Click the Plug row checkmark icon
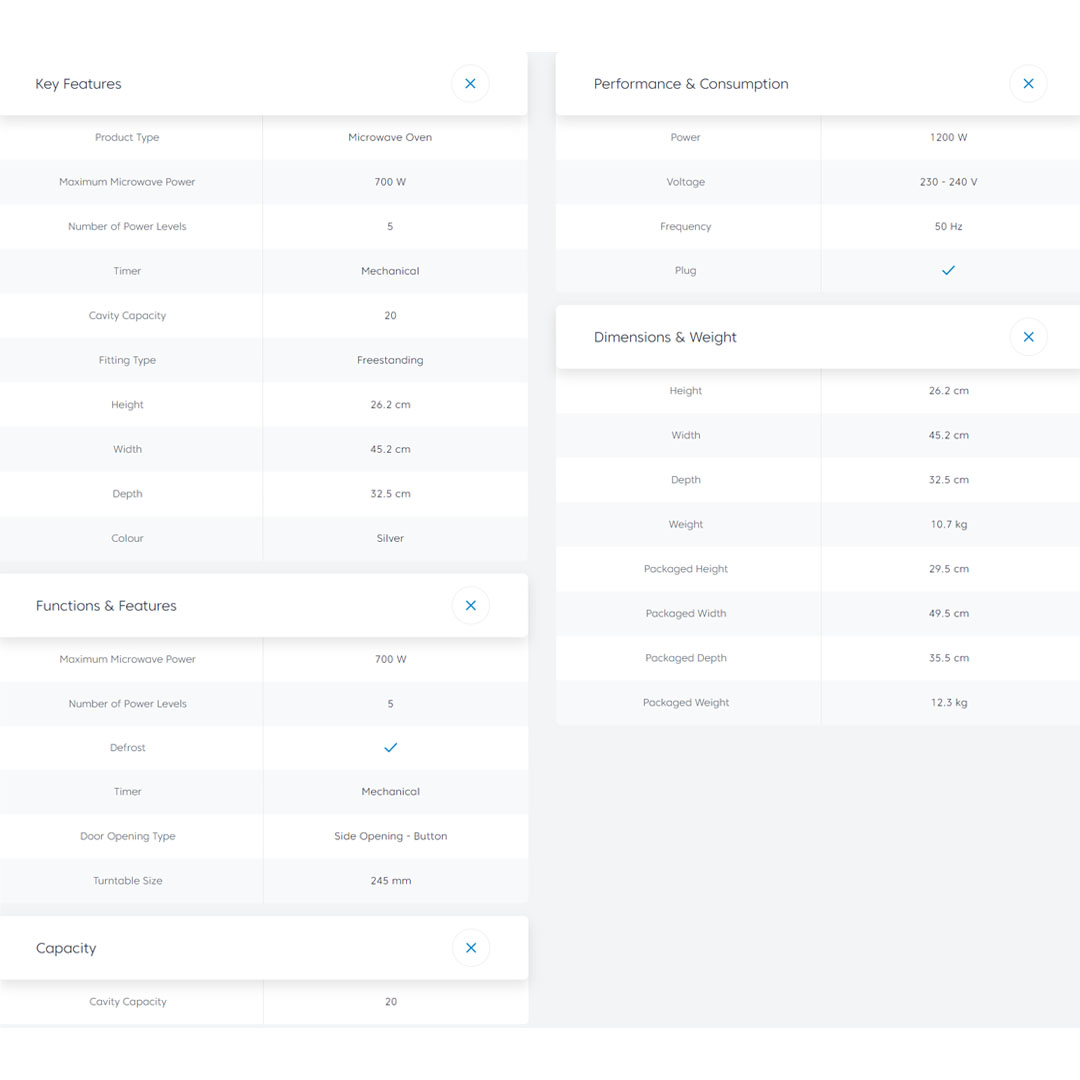Image resolution: width=1080 pixels, height=1080 pixels. point(948,270)
